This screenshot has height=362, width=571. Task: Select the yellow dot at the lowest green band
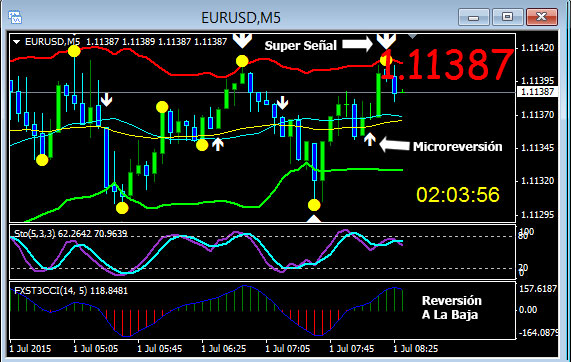click(122, 208)
